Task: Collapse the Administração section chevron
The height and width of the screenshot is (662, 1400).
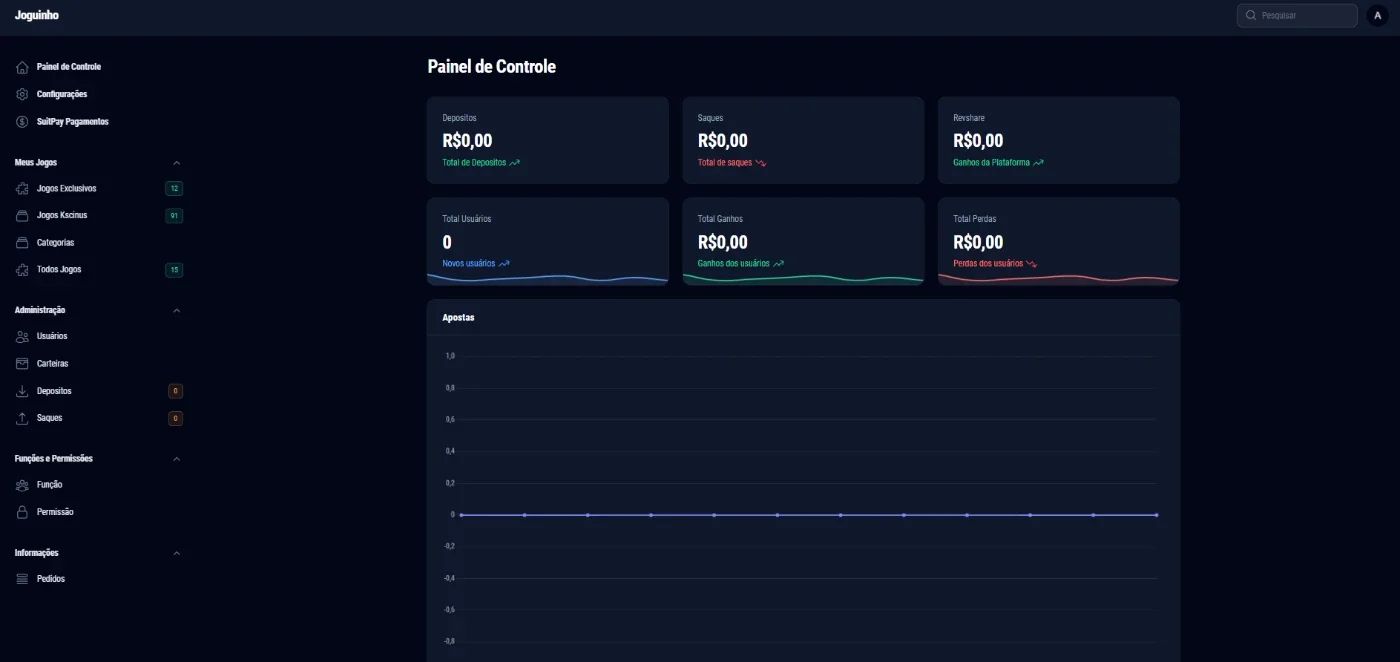Action: pyautogui.click(x=177, y=310)
